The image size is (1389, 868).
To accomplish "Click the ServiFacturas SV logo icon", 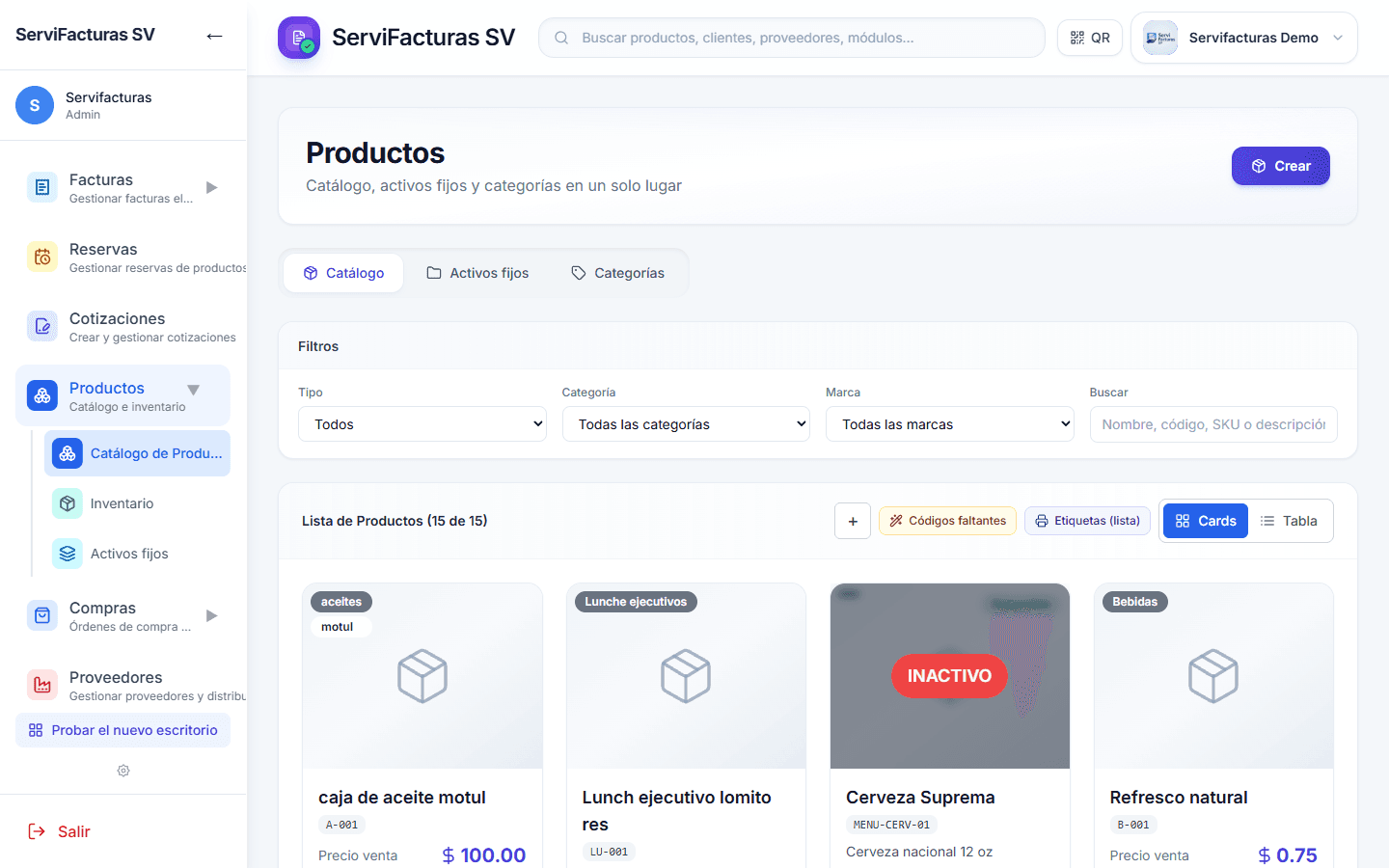I will coord(299,38).
